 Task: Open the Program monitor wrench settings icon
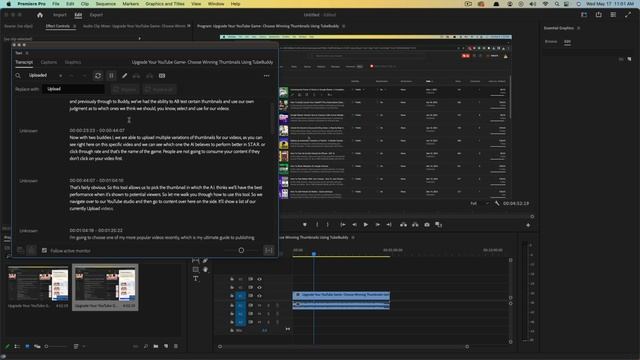[497, 203]
